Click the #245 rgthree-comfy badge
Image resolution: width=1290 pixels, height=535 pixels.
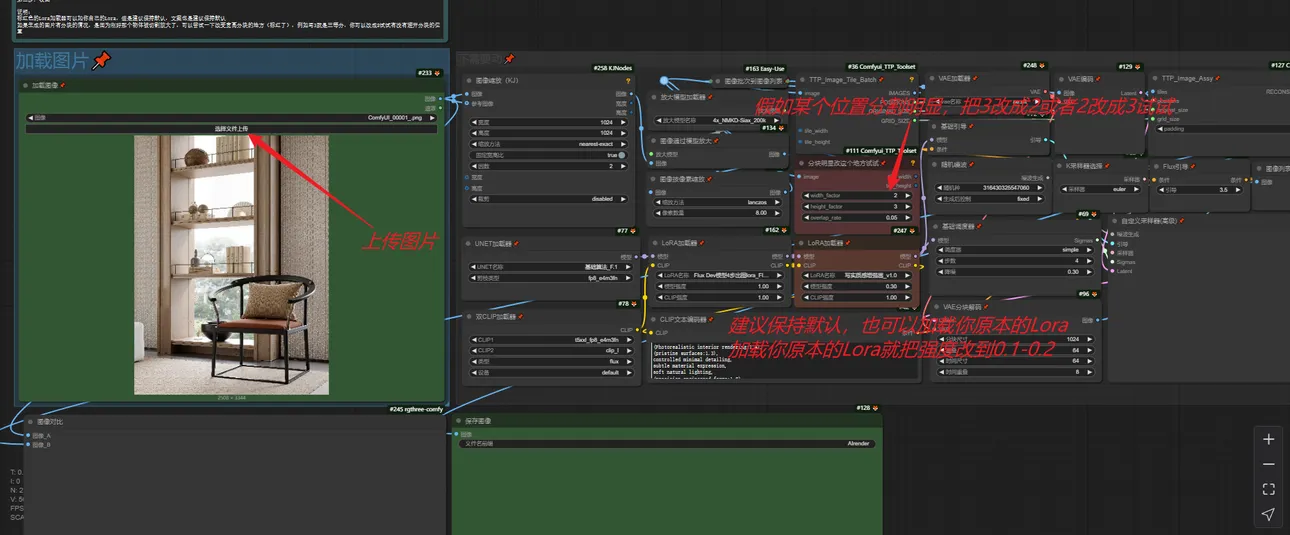[415, 408]
